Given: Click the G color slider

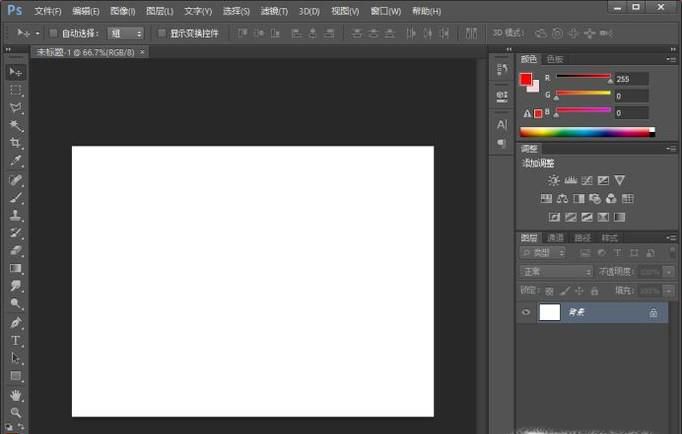Looking at the screenshot, I should point(583,93).
